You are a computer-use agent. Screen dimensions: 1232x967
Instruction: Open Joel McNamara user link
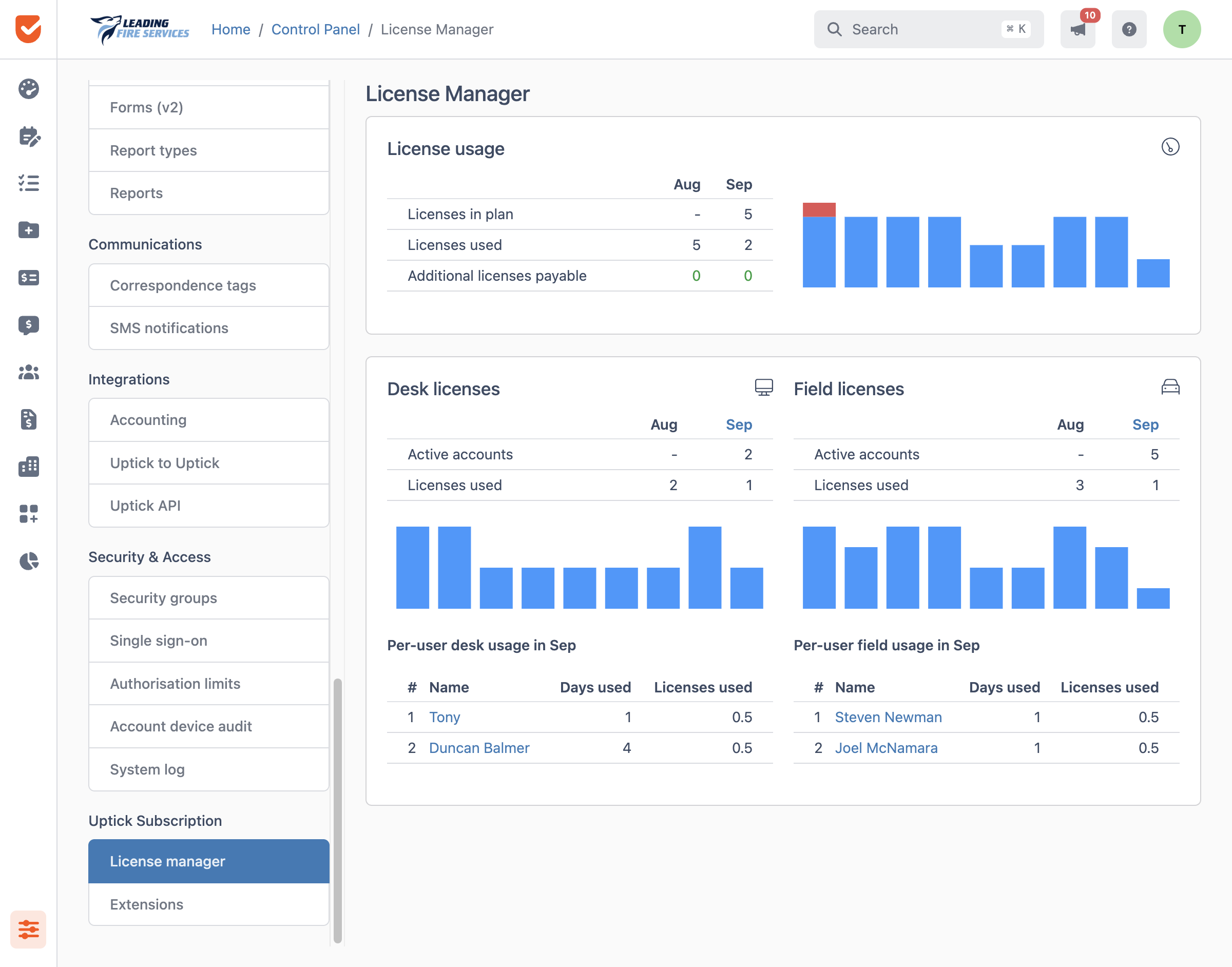tap(886, 748)
